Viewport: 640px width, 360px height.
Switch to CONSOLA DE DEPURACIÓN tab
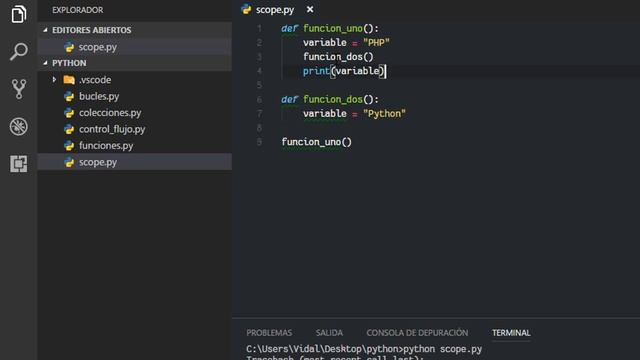click(x=417, y=333)
